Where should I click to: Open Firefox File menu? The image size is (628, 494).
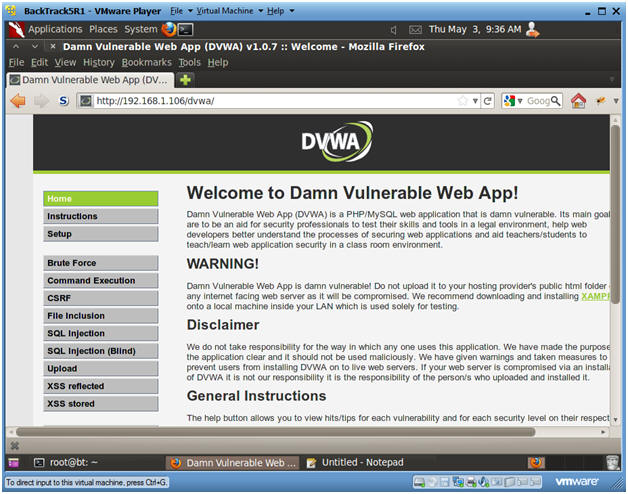(x=16, y=63)
